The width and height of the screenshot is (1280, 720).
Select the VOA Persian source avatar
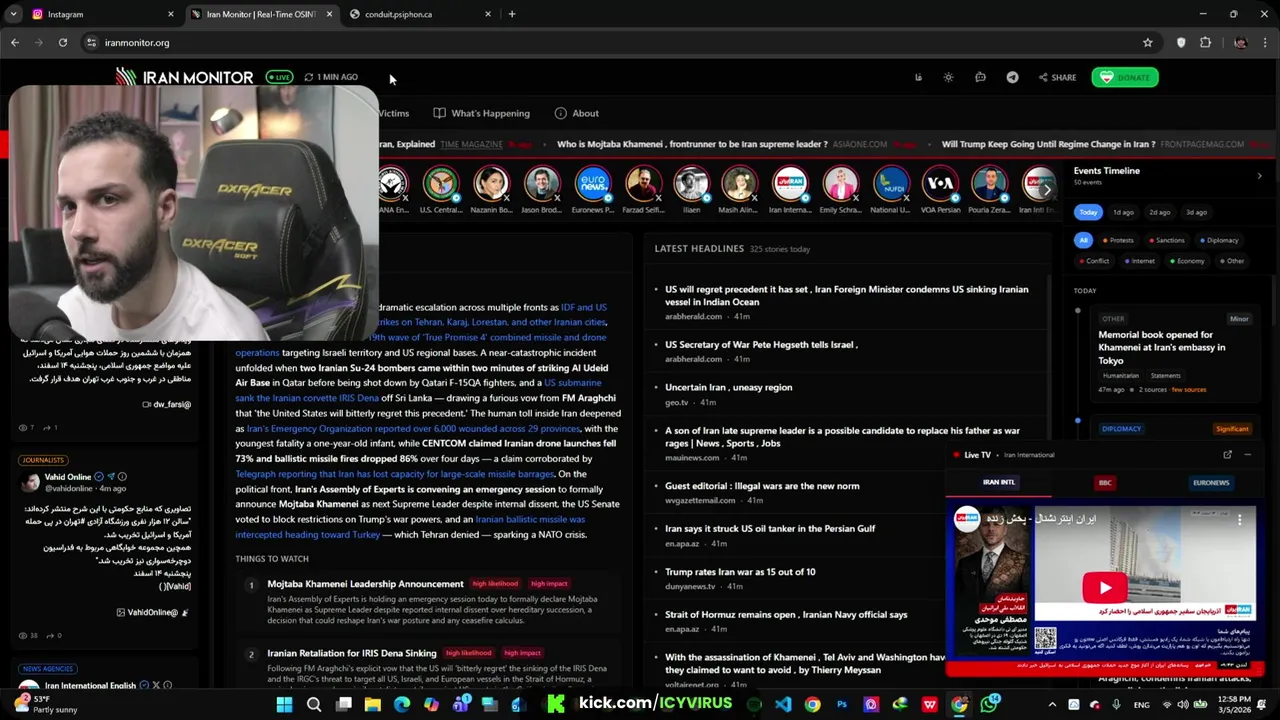pos(940,189)
